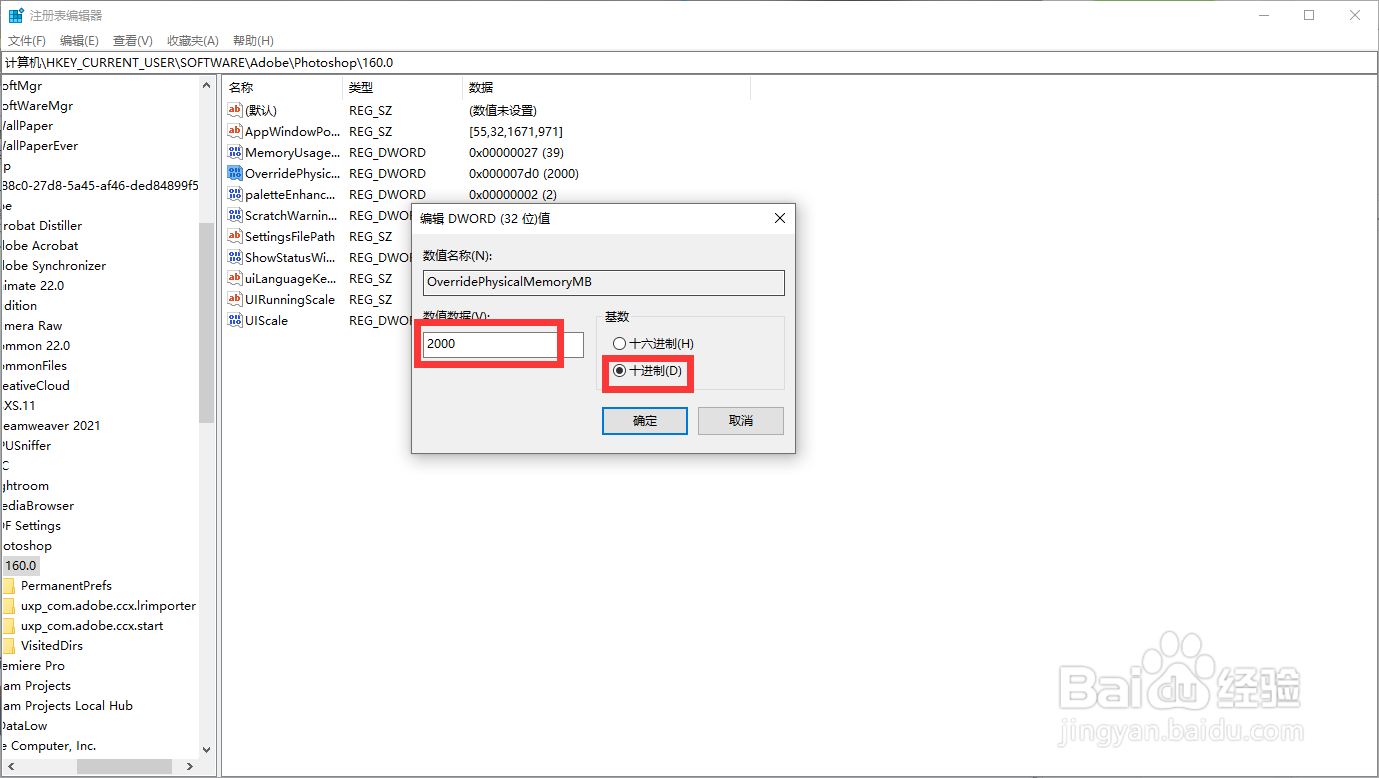Click the tree vertical scrollbar thumb

click(x=207, y=322)
